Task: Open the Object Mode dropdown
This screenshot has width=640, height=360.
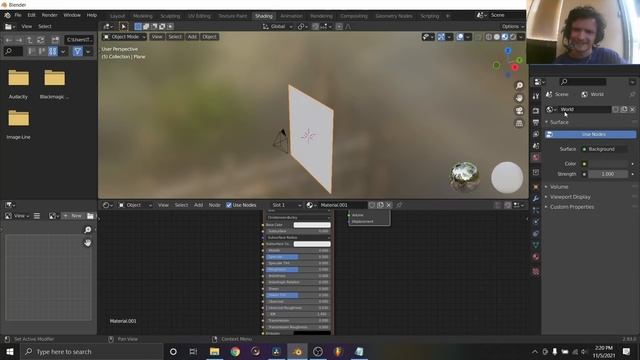Action: tap(124, 37)
